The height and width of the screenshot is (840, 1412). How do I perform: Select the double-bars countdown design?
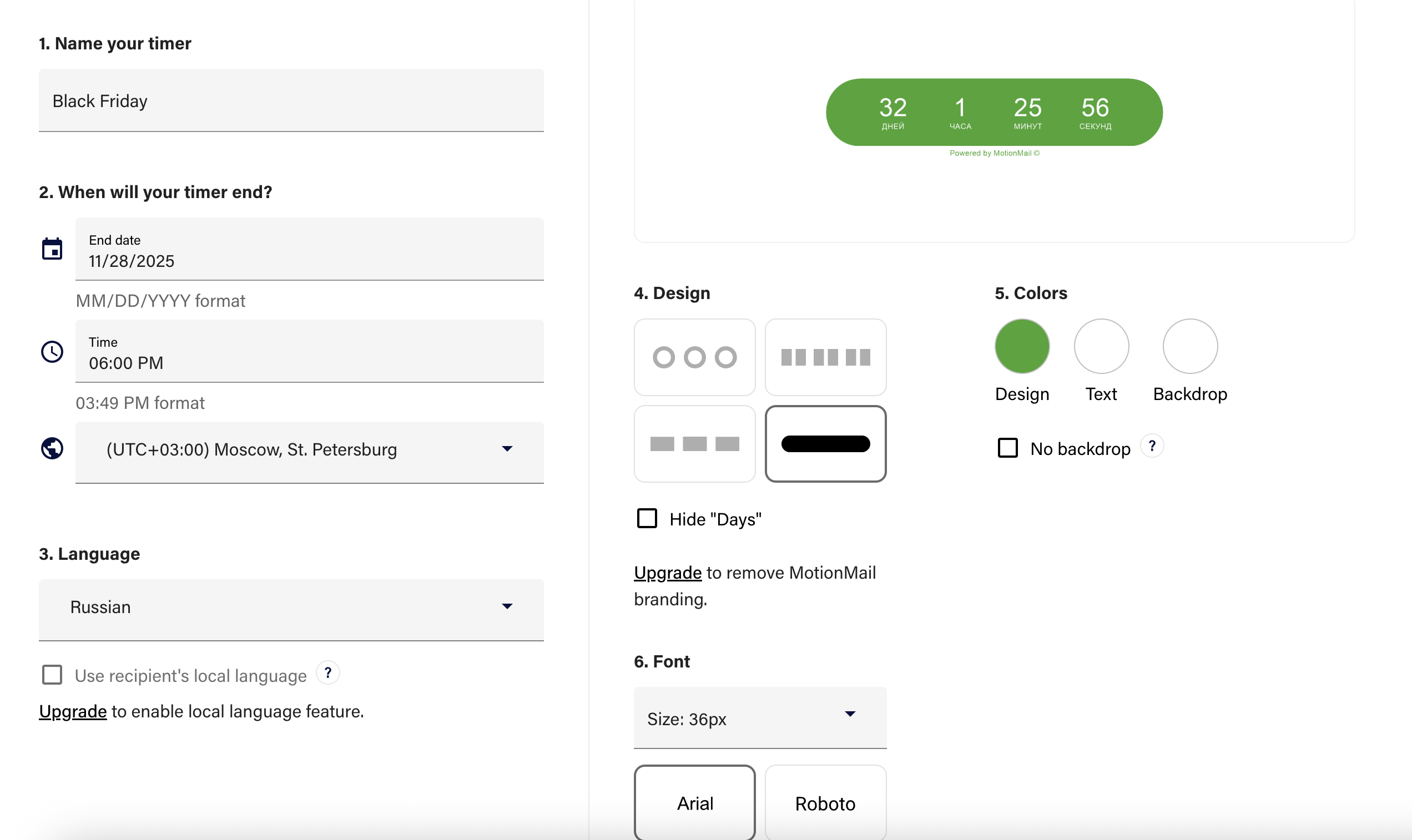tap(825, 357)
